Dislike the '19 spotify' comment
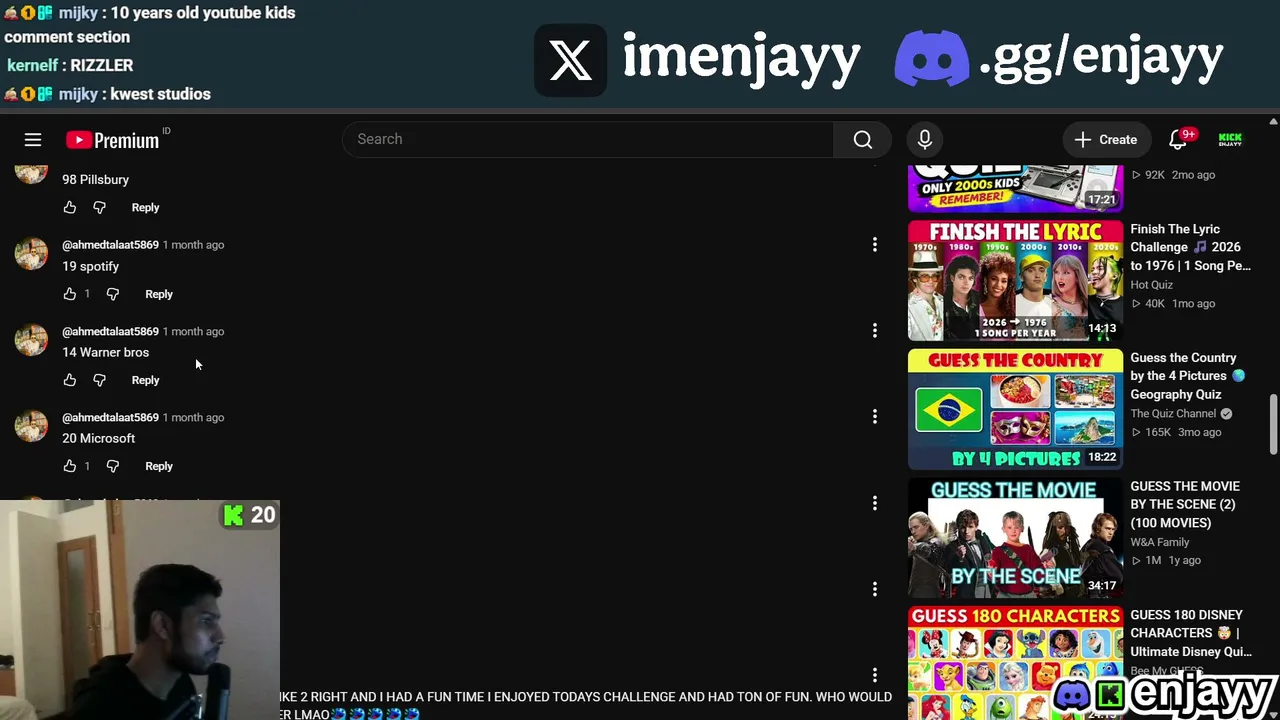Image resolution: width=1280 pixels, height=720 pixels. point(112,294)
